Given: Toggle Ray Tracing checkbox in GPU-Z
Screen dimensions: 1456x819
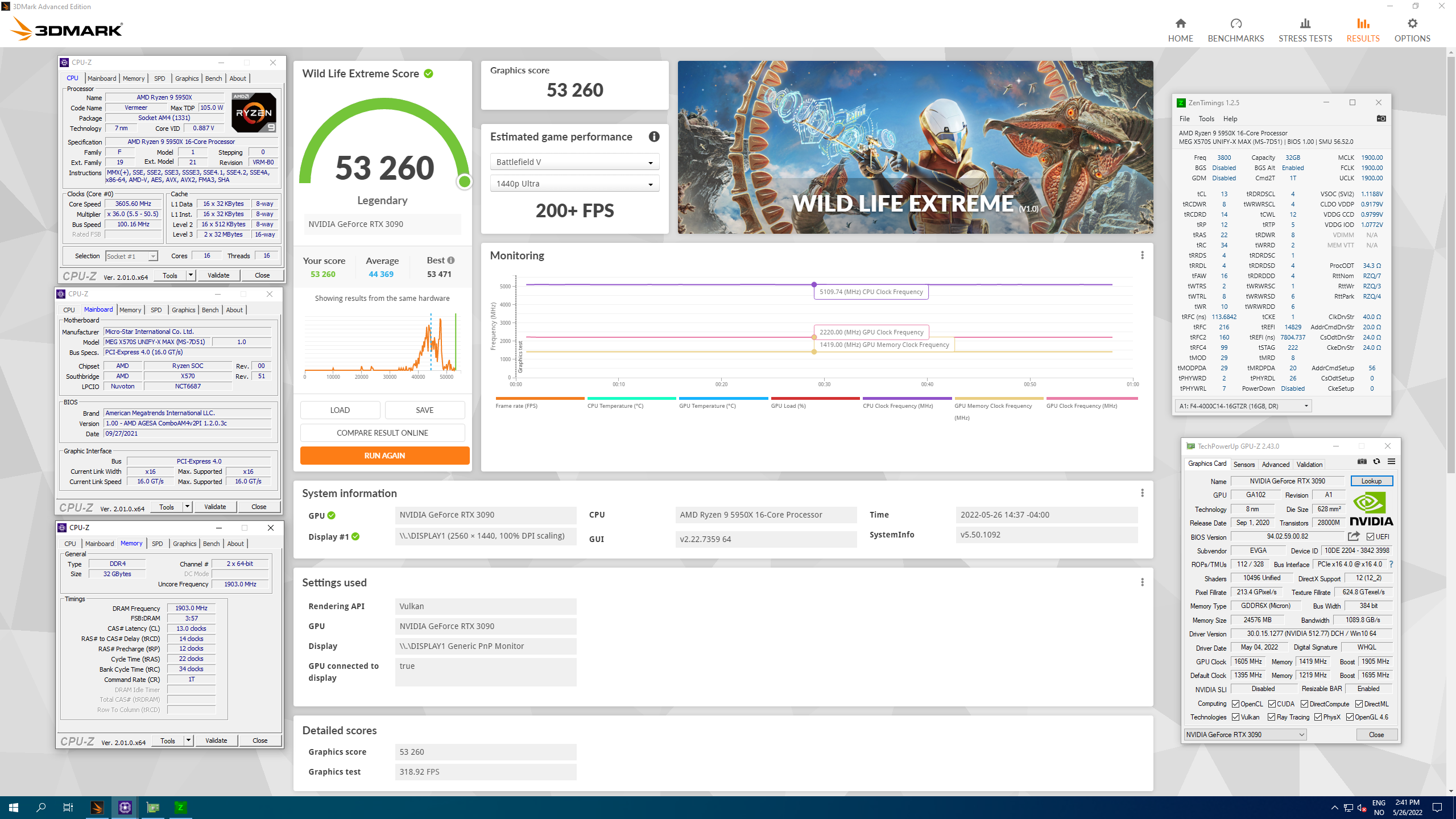Looking at the screenshot, I should click(1271, 717).
